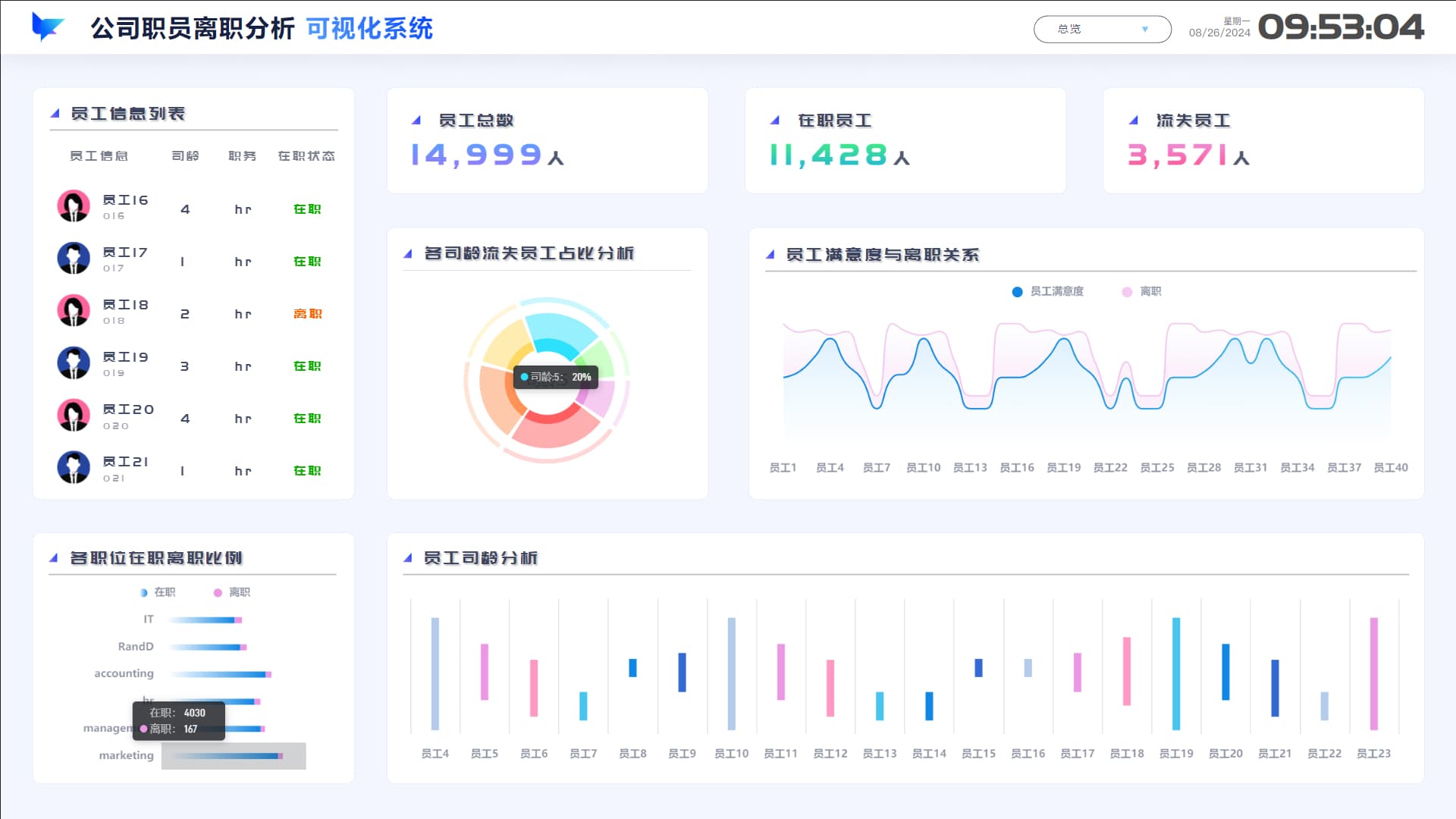The width and height of the screenshot is (1456, 819).
Task: Toggle 在职 legend in position ratio chart
Action: coord(158,592)
